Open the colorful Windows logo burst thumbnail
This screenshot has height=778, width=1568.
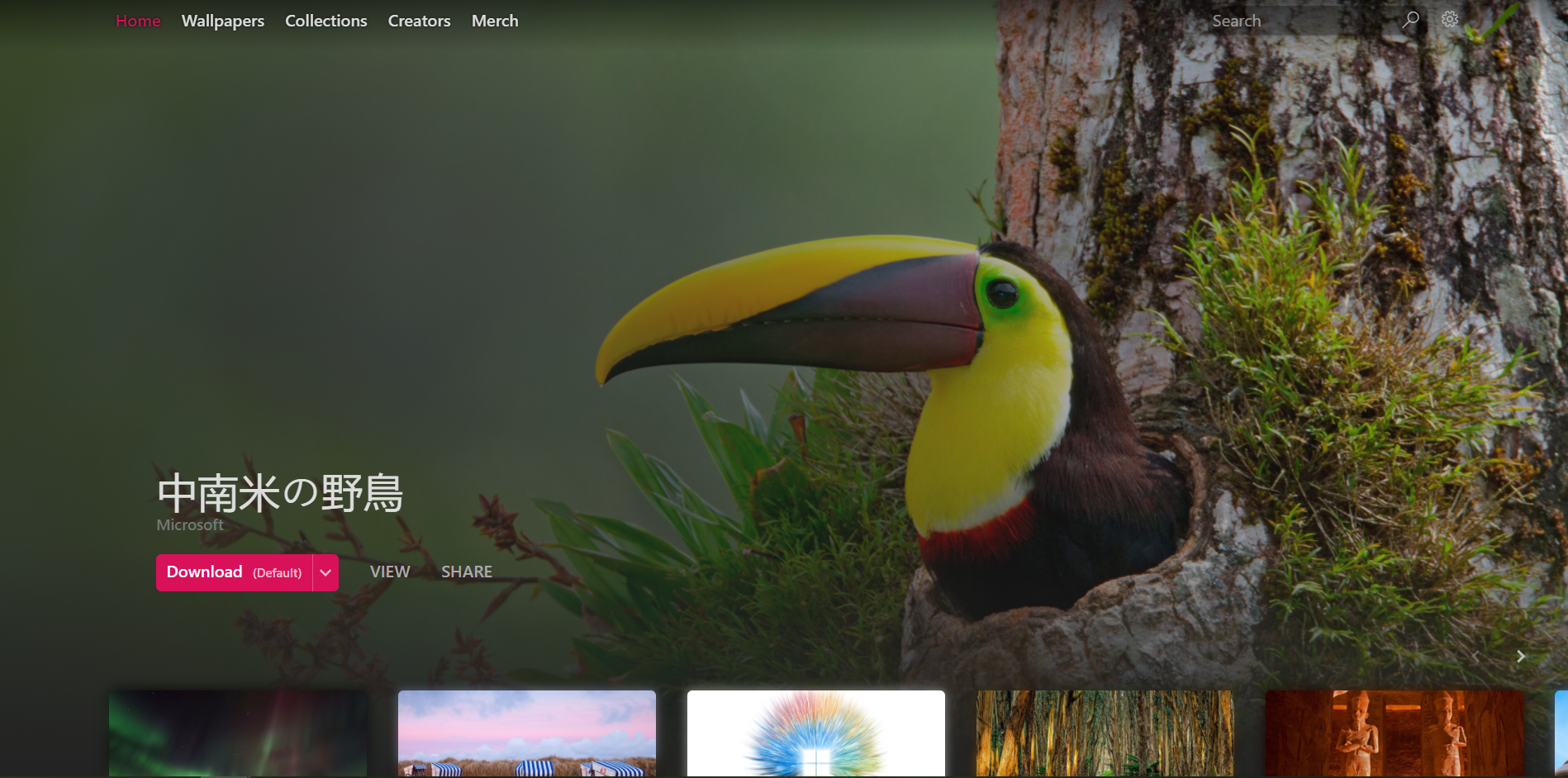click(815, 733)
